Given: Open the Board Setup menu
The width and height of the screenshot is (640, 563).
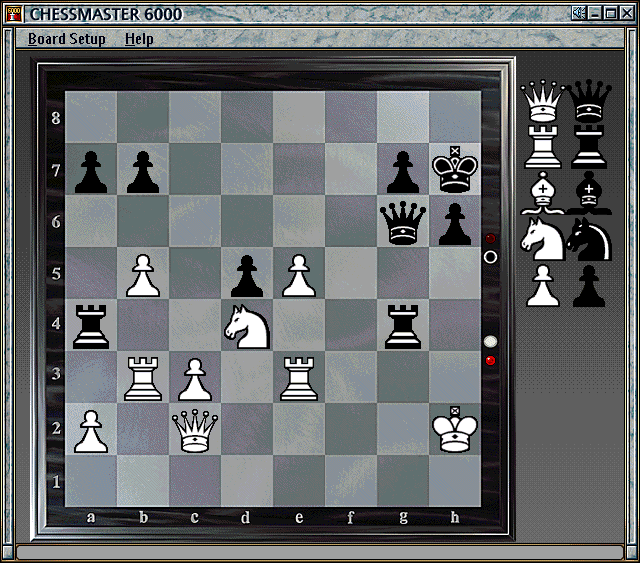Looking at the screenshot, I should (67, 39).
